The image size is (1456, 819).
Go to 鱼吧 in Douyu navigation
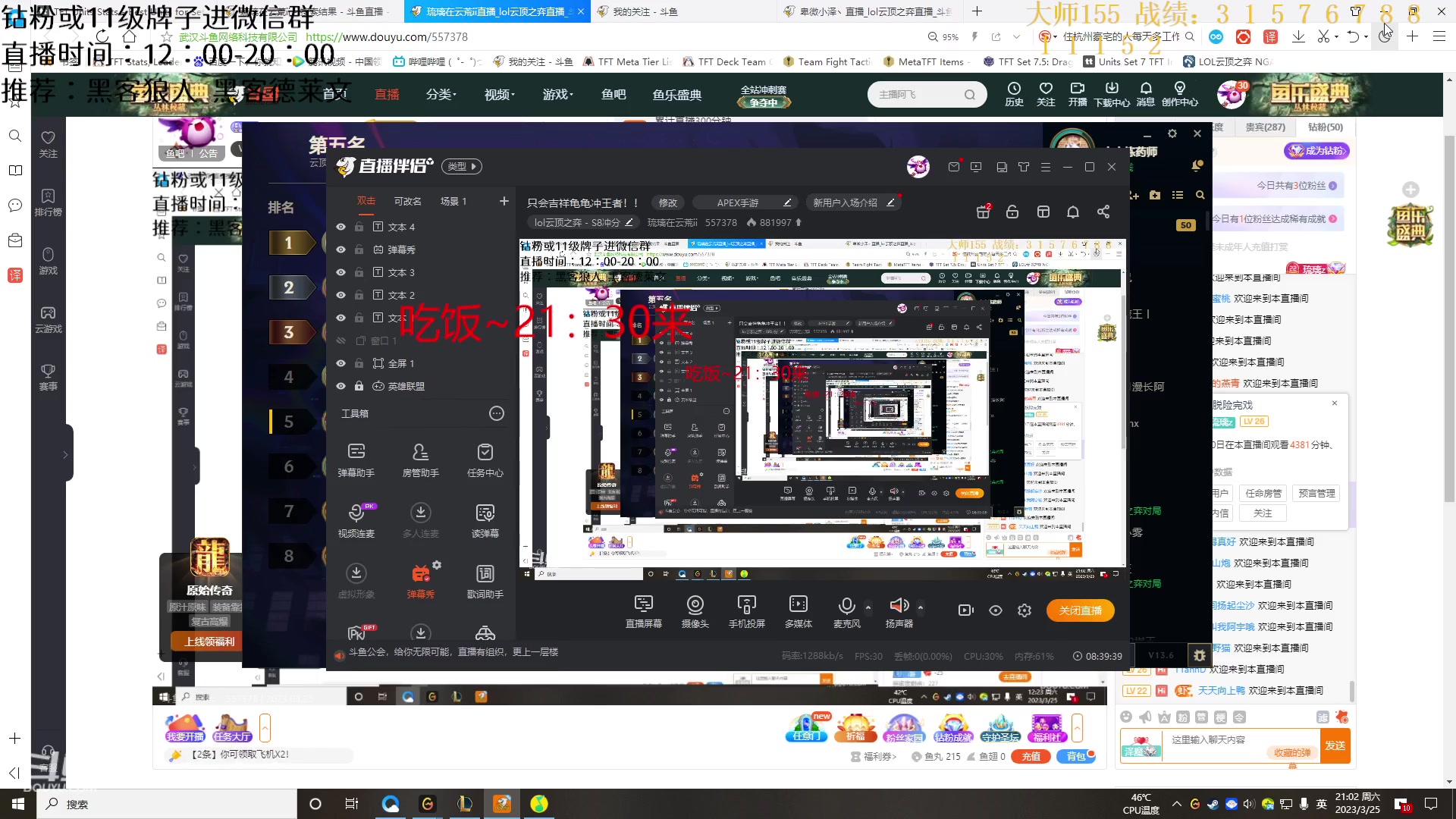(613, 95)
